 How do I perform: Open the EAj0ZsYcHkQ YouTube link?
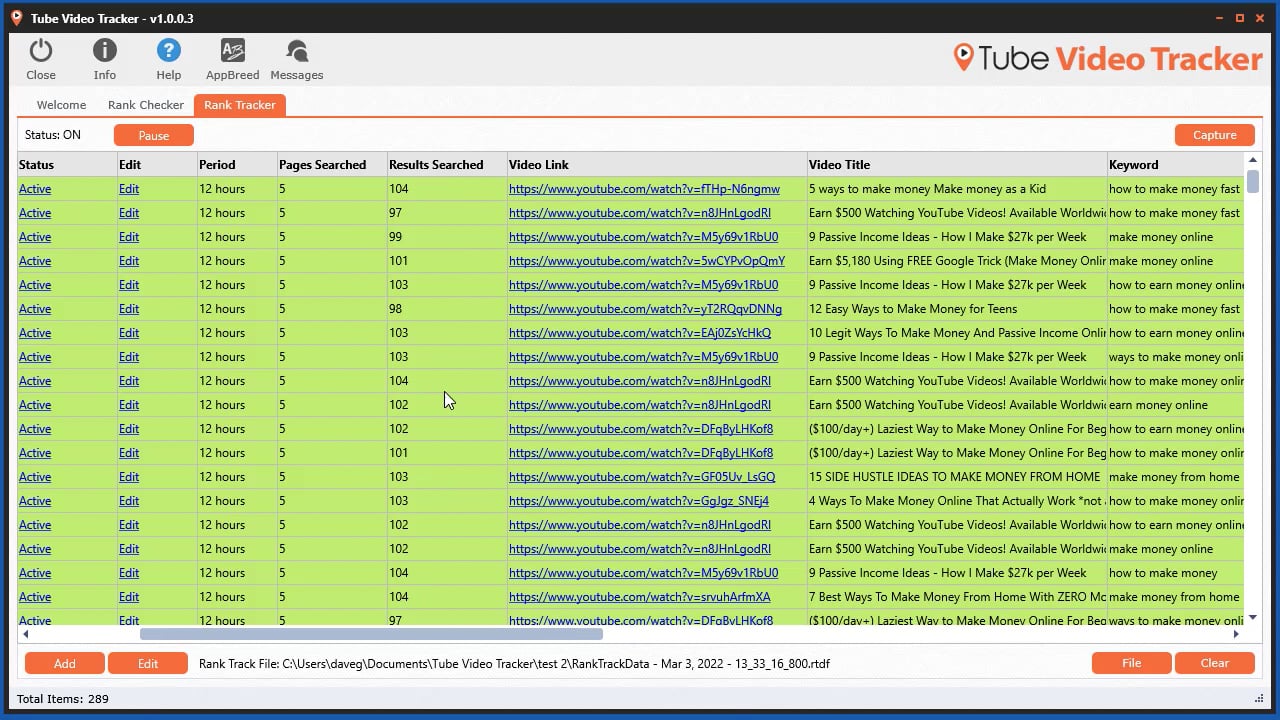[x=640, y=333]
